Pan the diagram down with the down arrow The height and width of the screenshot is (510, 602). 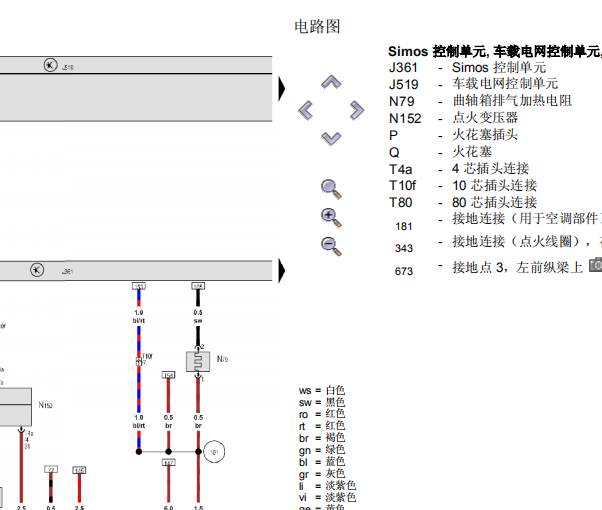point(331,139)
